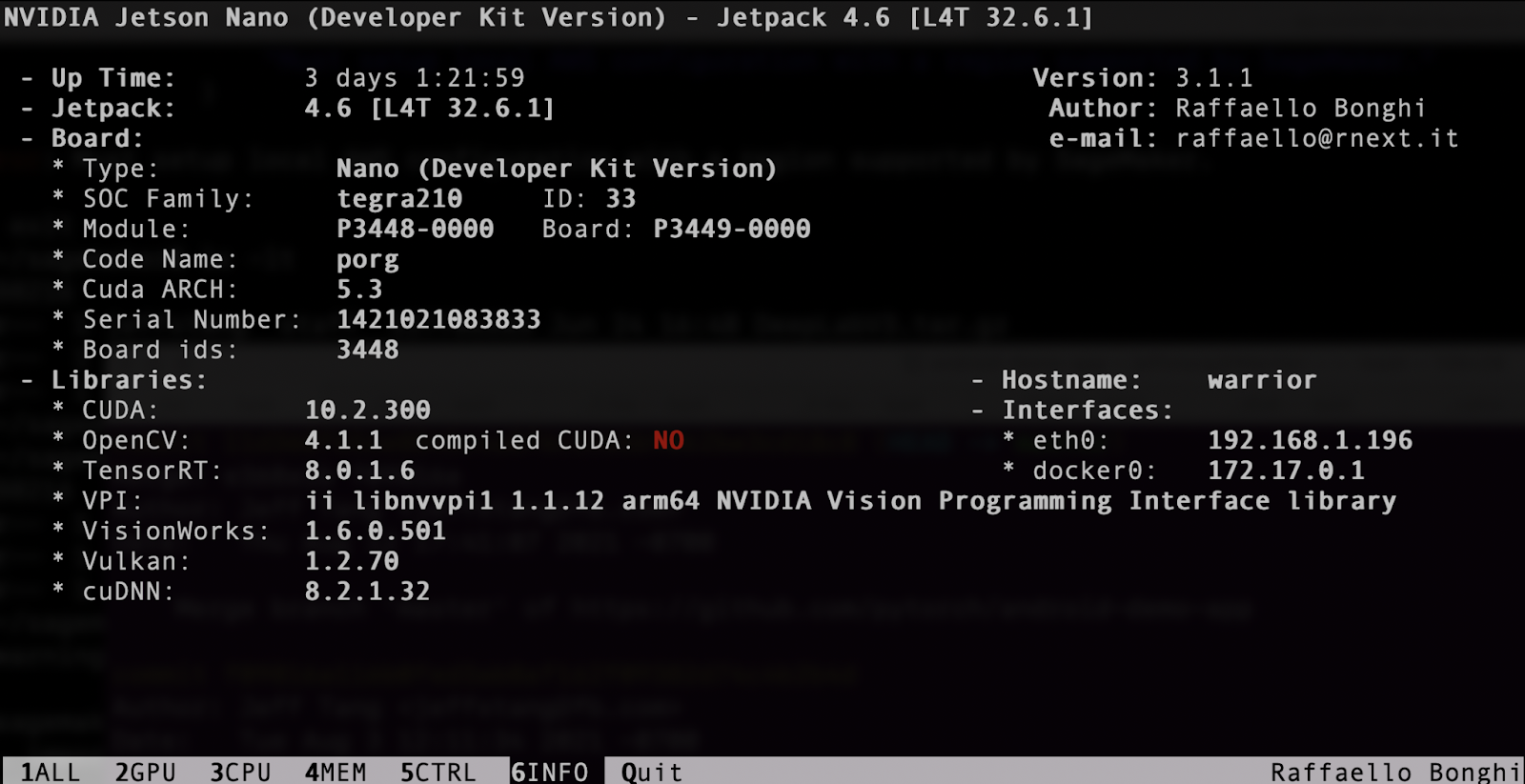Click the Up Time value
This screenshot has height=784, width=1525.
pos(415,78)
